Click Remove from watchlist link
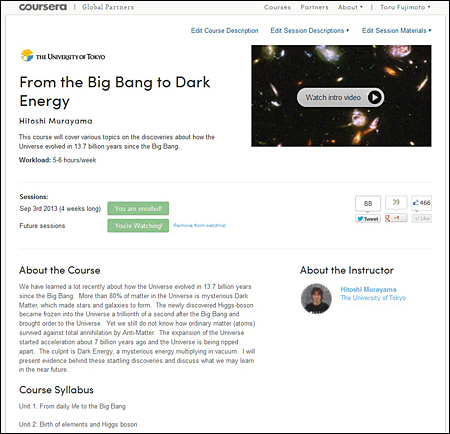Viewport: 450px width, 434px height. click(200, 225)
